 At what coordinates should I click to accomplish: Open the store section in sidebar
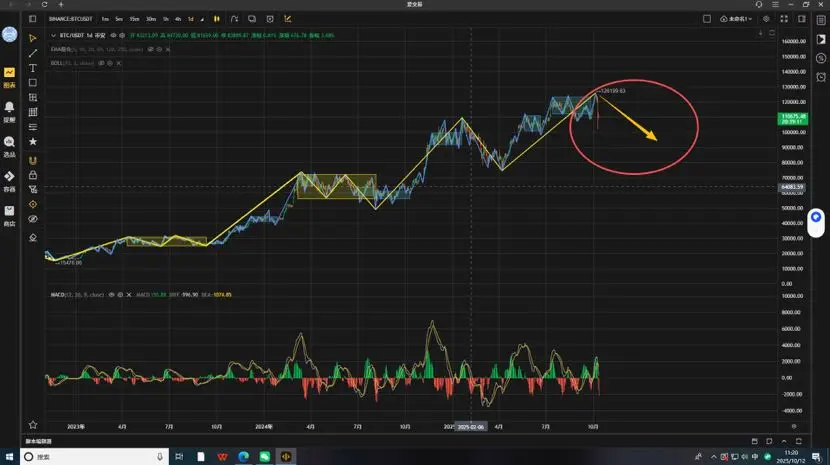tap(10, 216)
